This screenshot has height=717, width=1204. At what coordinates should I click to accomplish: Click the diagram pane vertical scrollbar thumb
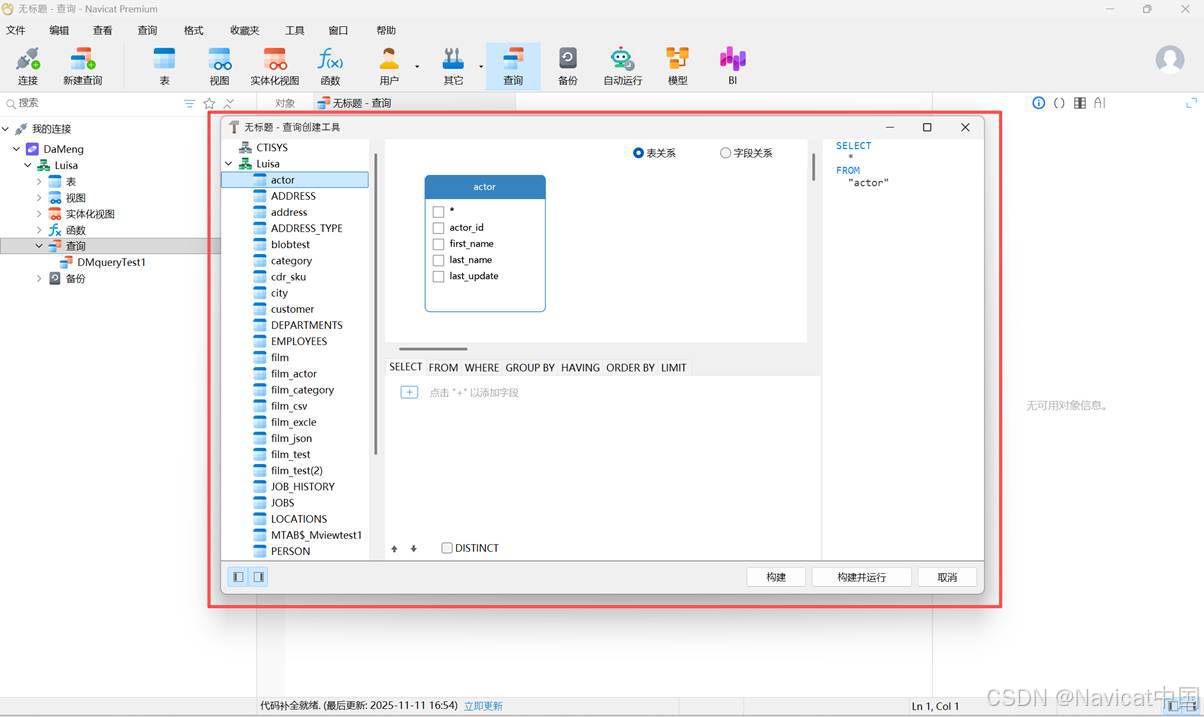click(x=813, y=167)
